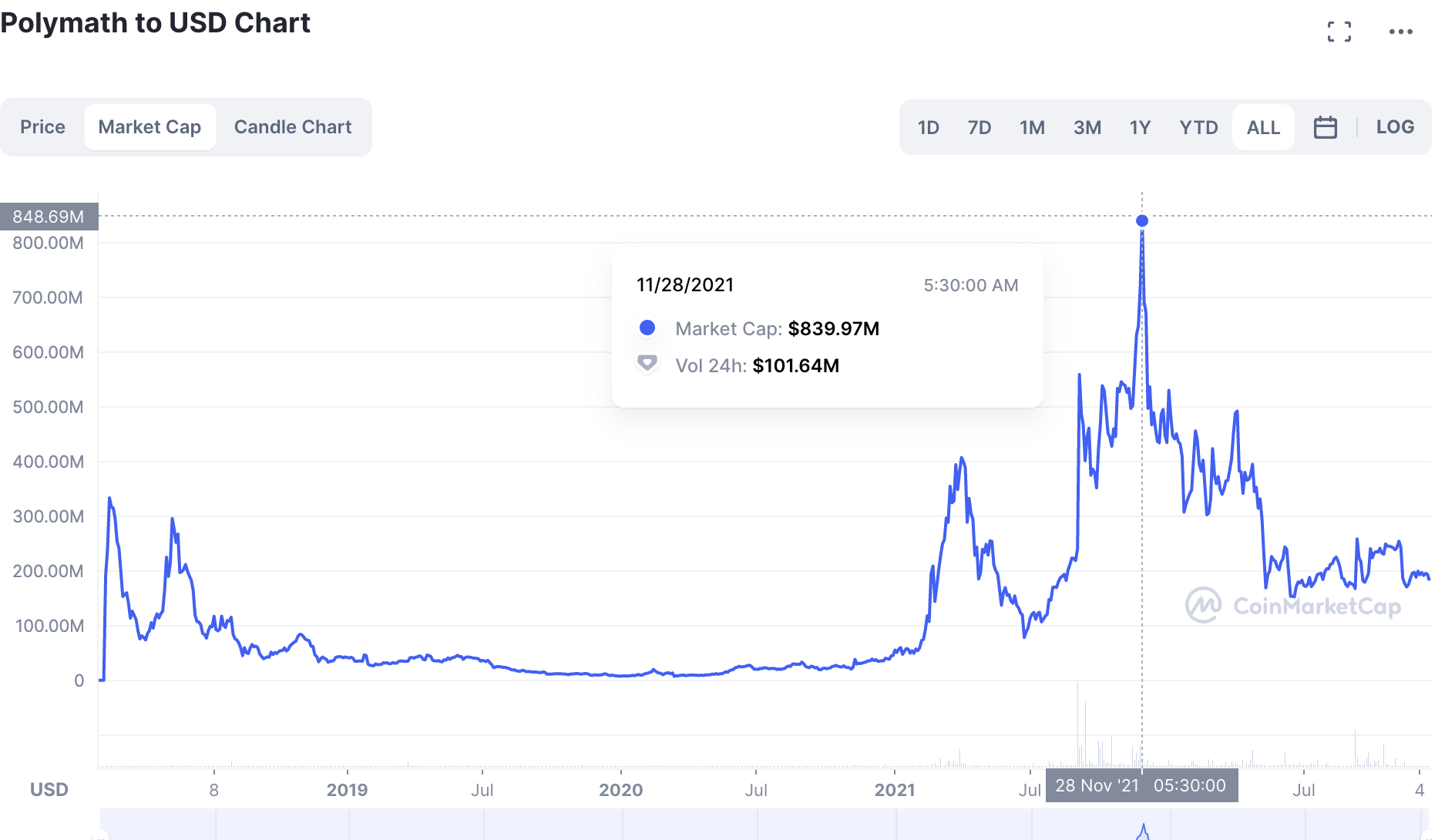
Task: Click the 848.69M price axis label
Action: (x=49, y=217)
